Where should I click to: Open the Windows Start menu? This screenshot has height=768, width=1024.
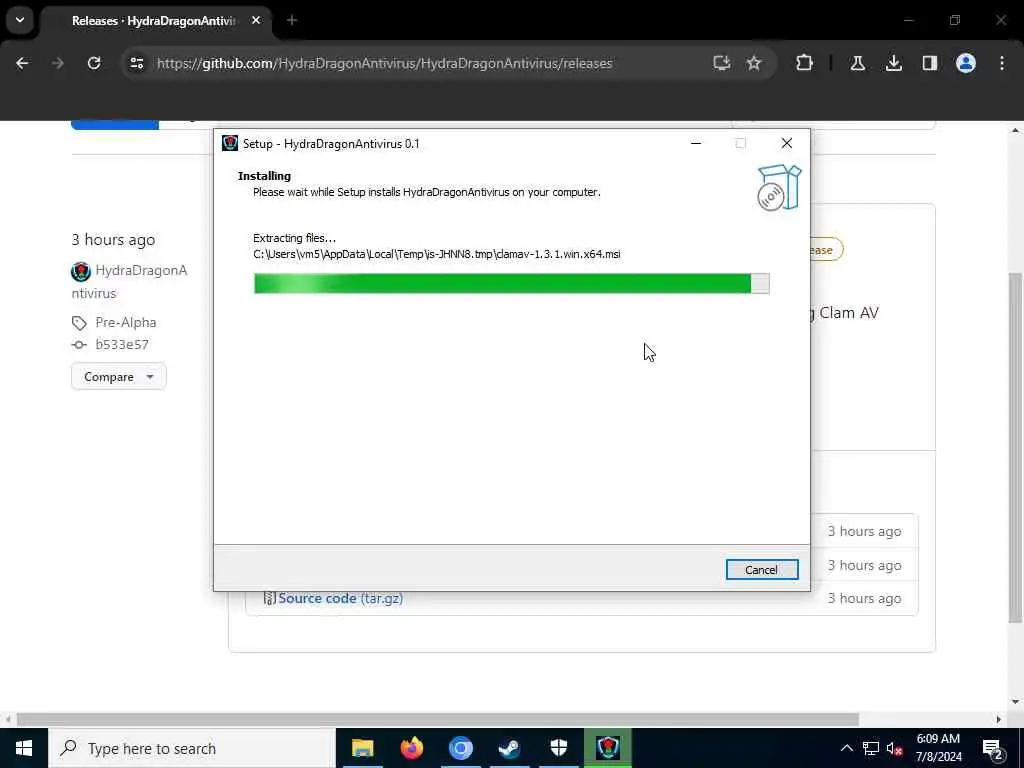point(24,748)
